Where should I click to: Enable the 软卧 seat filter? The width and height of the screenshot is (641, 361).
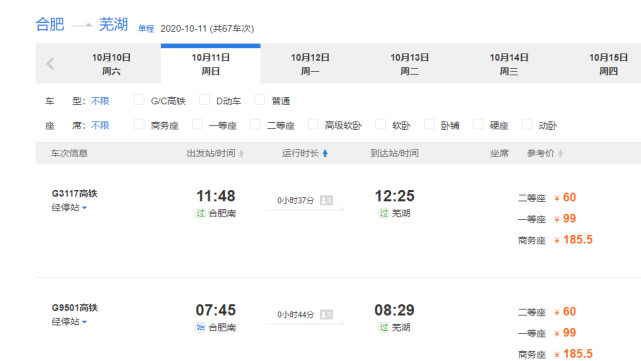pos(381,125)
